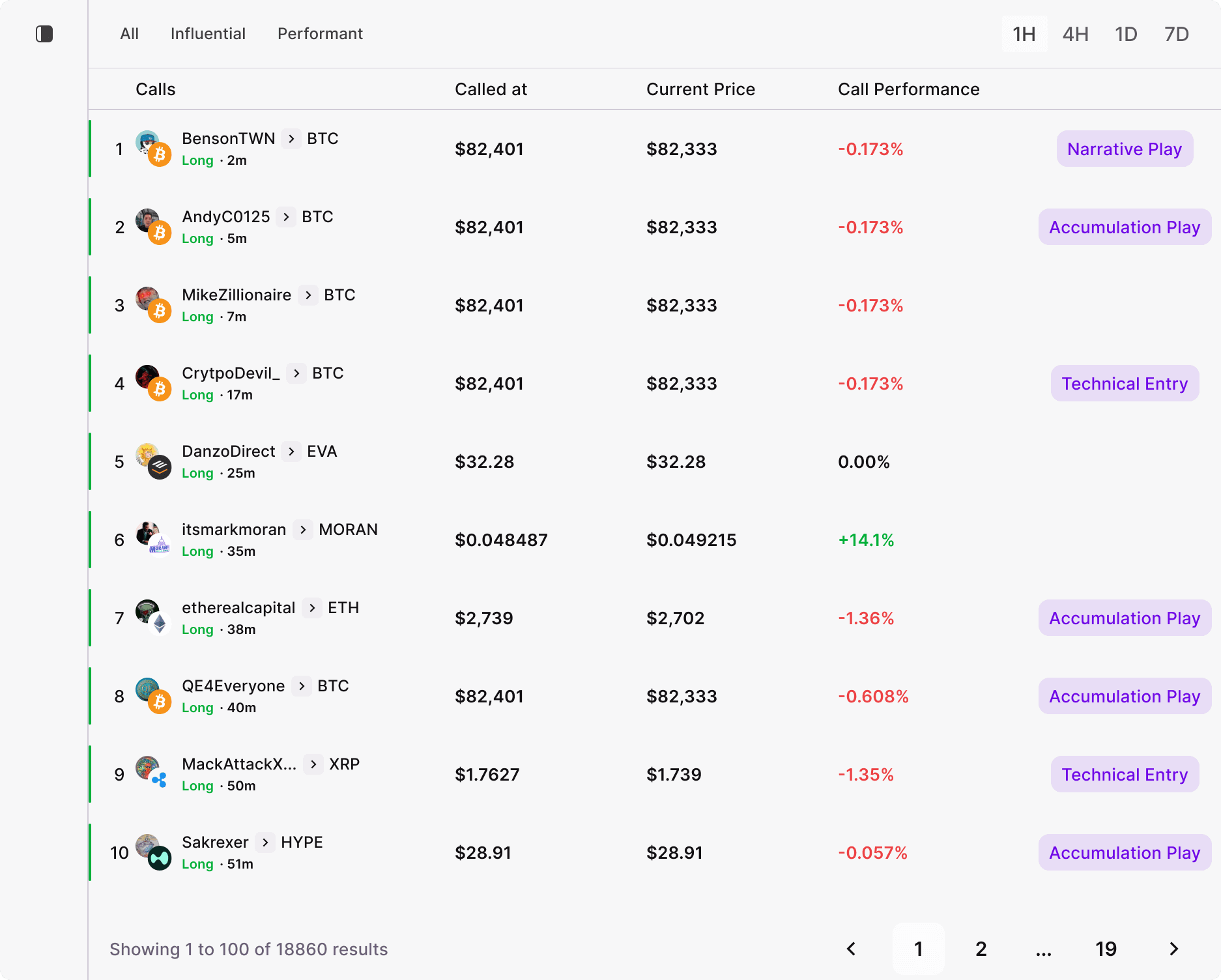Viewport: 1221px width, 980px height.
Task: Switch timeframe to 4H
Action: [1074, 34]
